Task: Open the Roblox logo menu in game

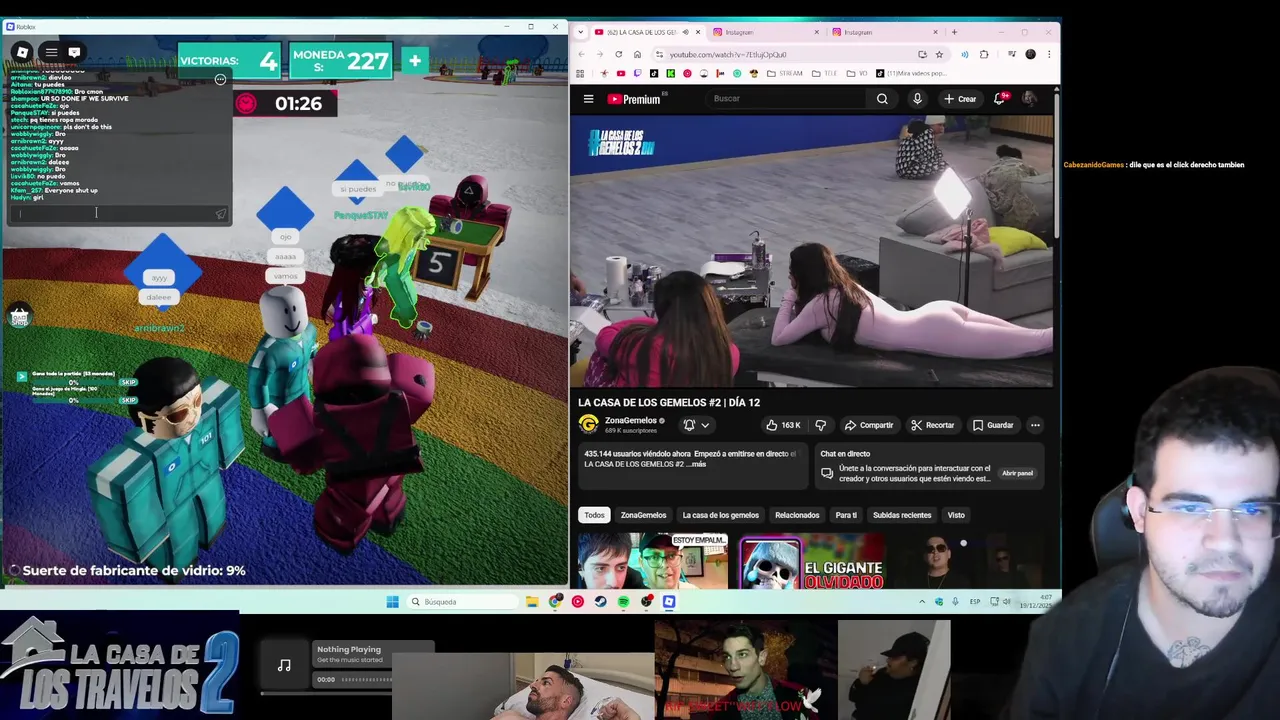Action: 22,52
